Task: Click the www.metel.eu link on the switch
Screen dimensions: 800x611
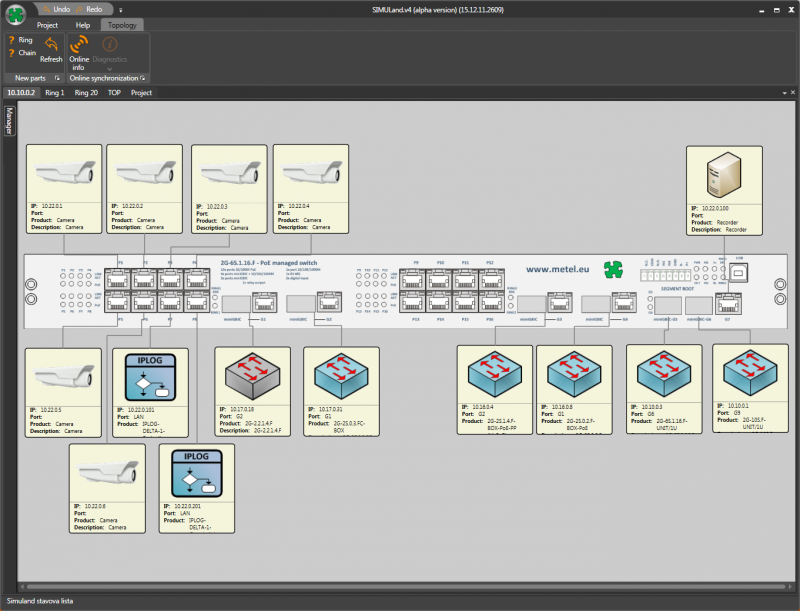Action: [x=562, y=268]
